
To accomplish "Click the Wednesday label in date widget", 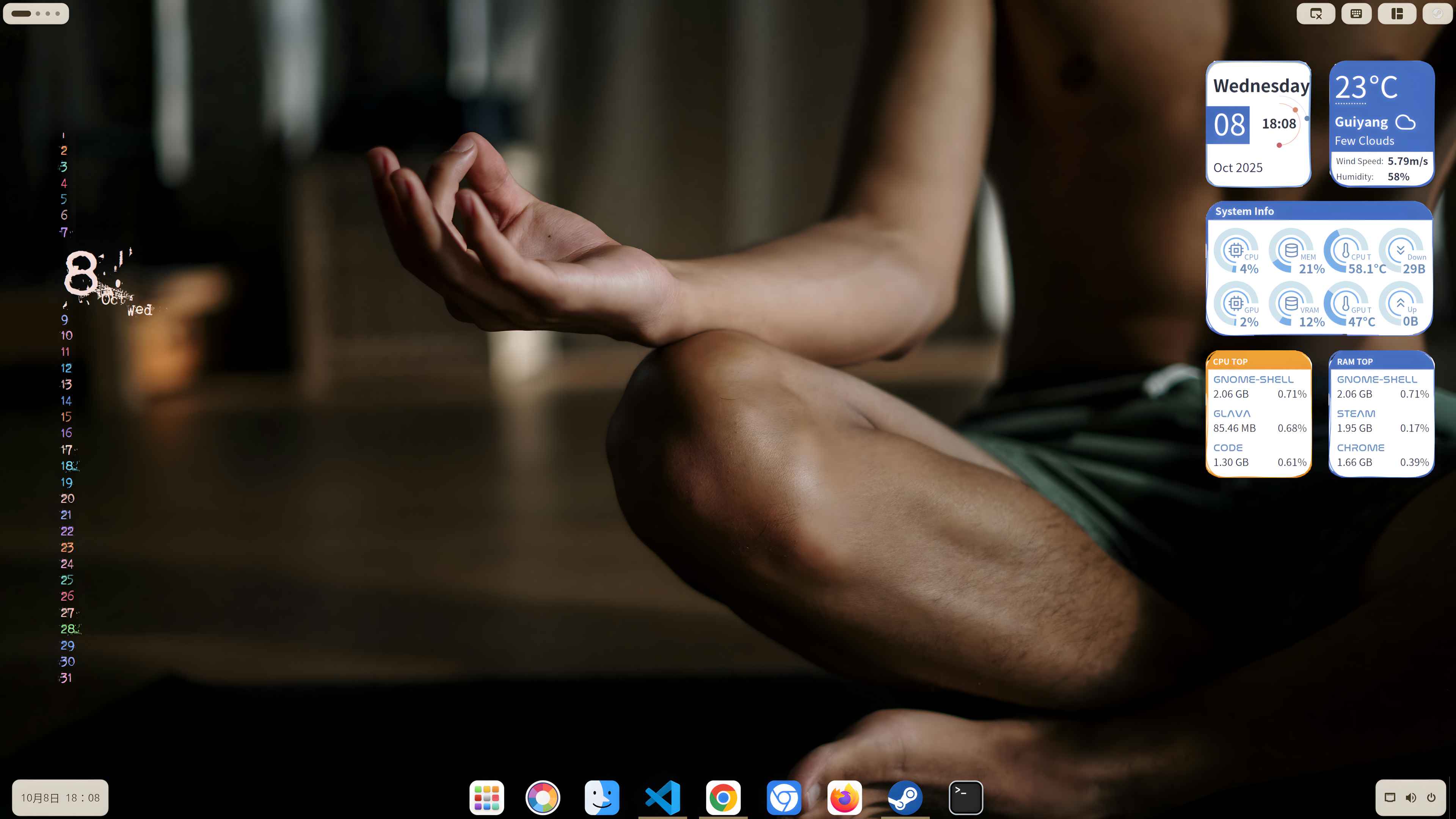I will 1261,86.
